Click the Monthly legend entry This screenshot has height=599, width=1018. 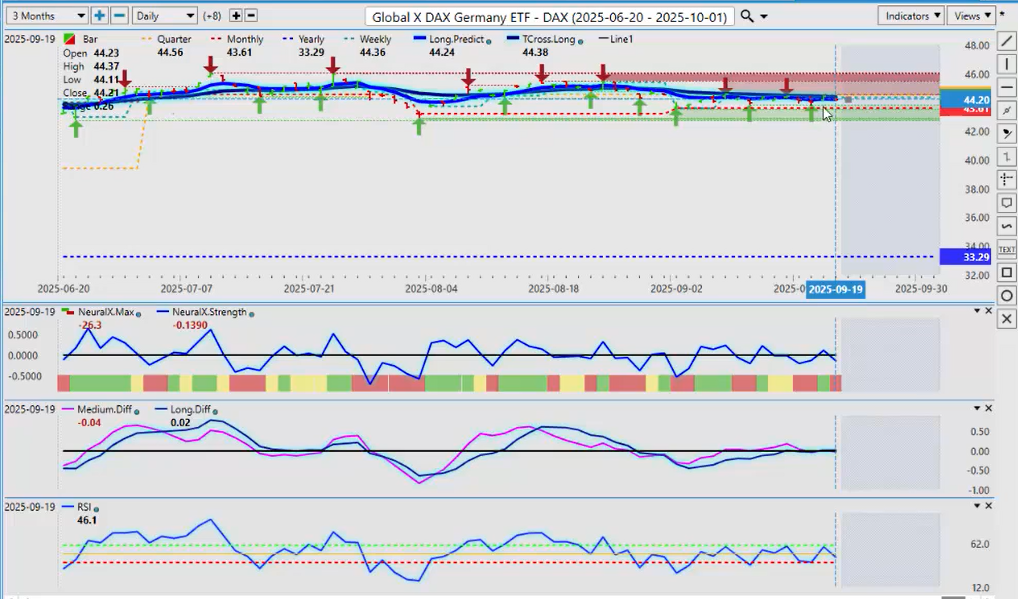[x=237, y=39]
